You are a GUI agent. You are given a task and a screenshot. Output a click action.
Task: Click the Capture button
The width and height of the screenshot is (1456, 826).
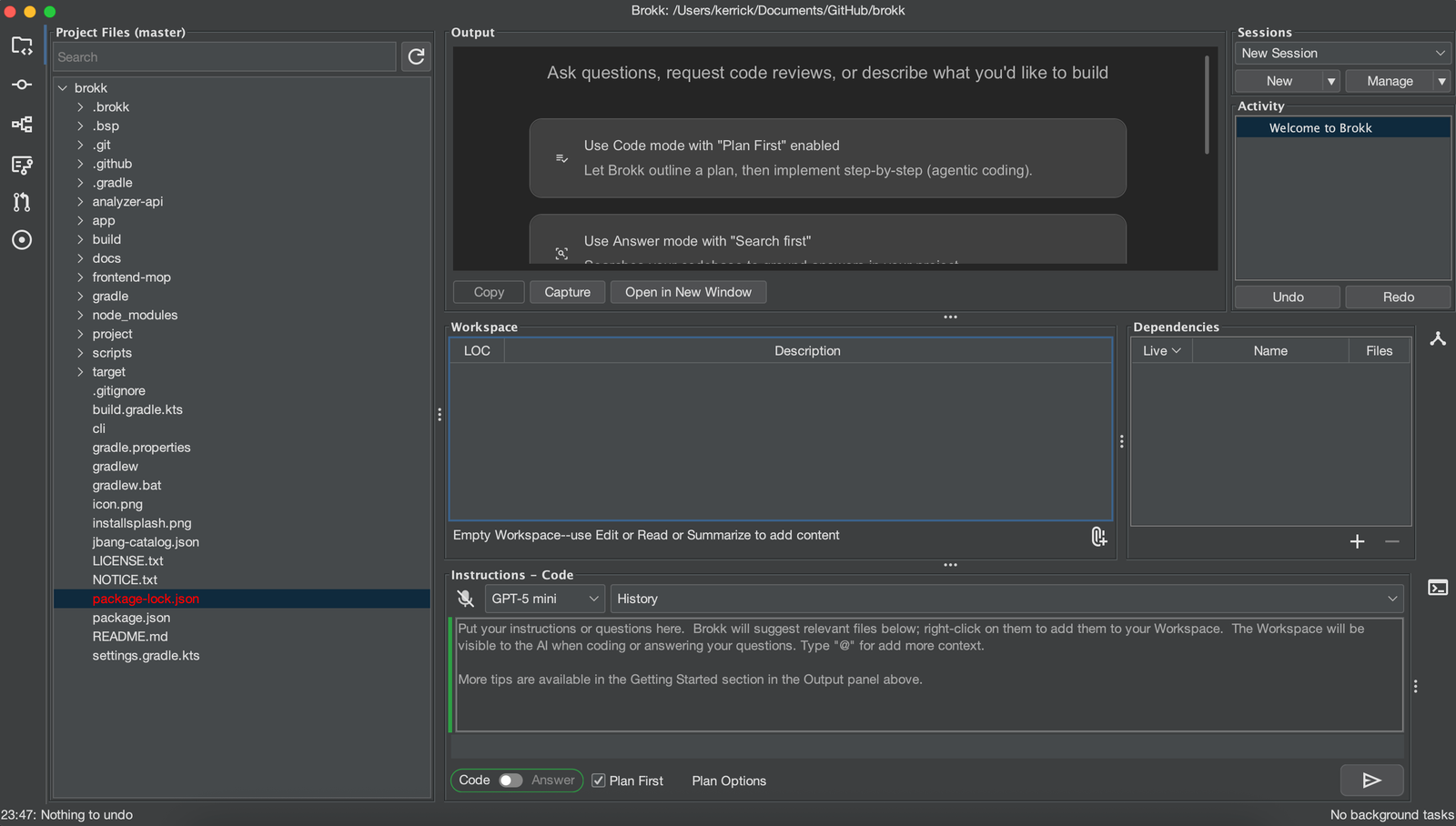pyautogui.click(x=567, y=292)
